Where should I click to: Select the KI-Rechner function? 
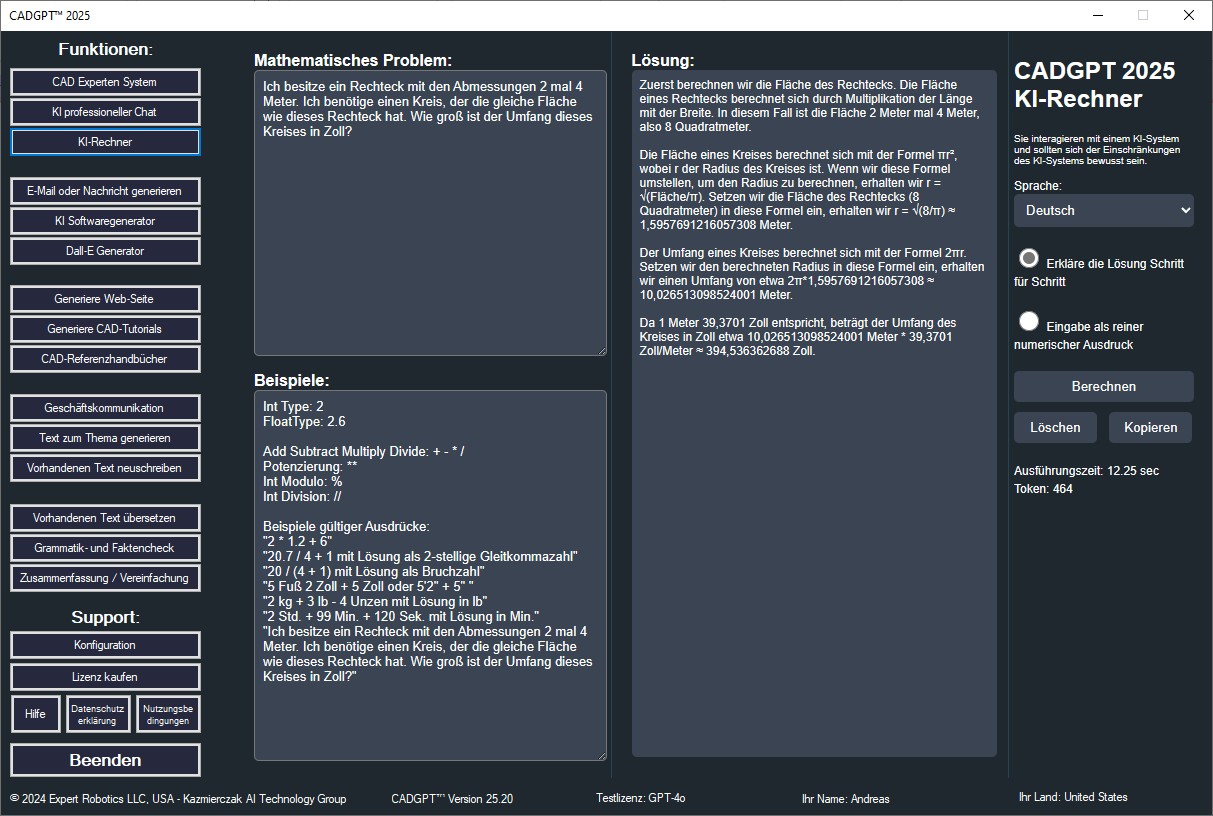pos(105,142)
